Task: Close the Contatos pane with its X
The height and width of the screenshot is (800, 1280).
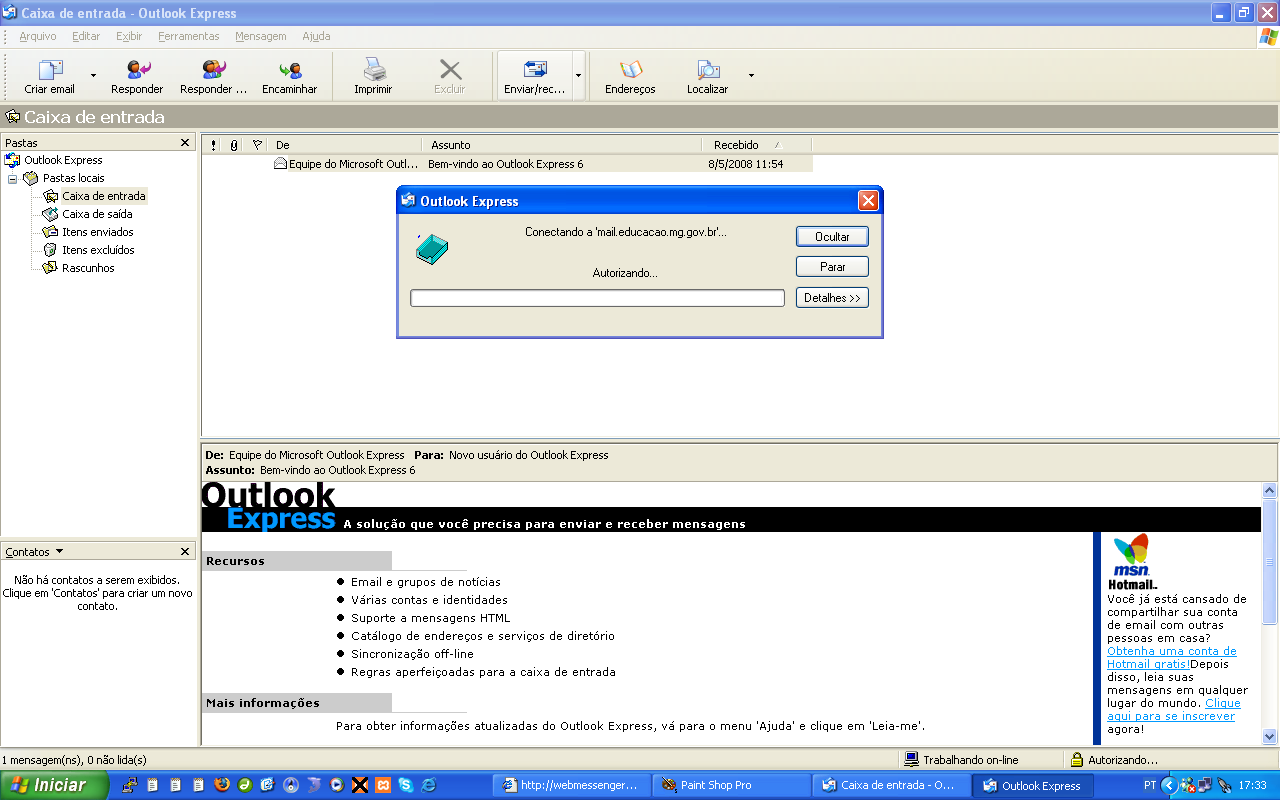Action: point(185,552)
